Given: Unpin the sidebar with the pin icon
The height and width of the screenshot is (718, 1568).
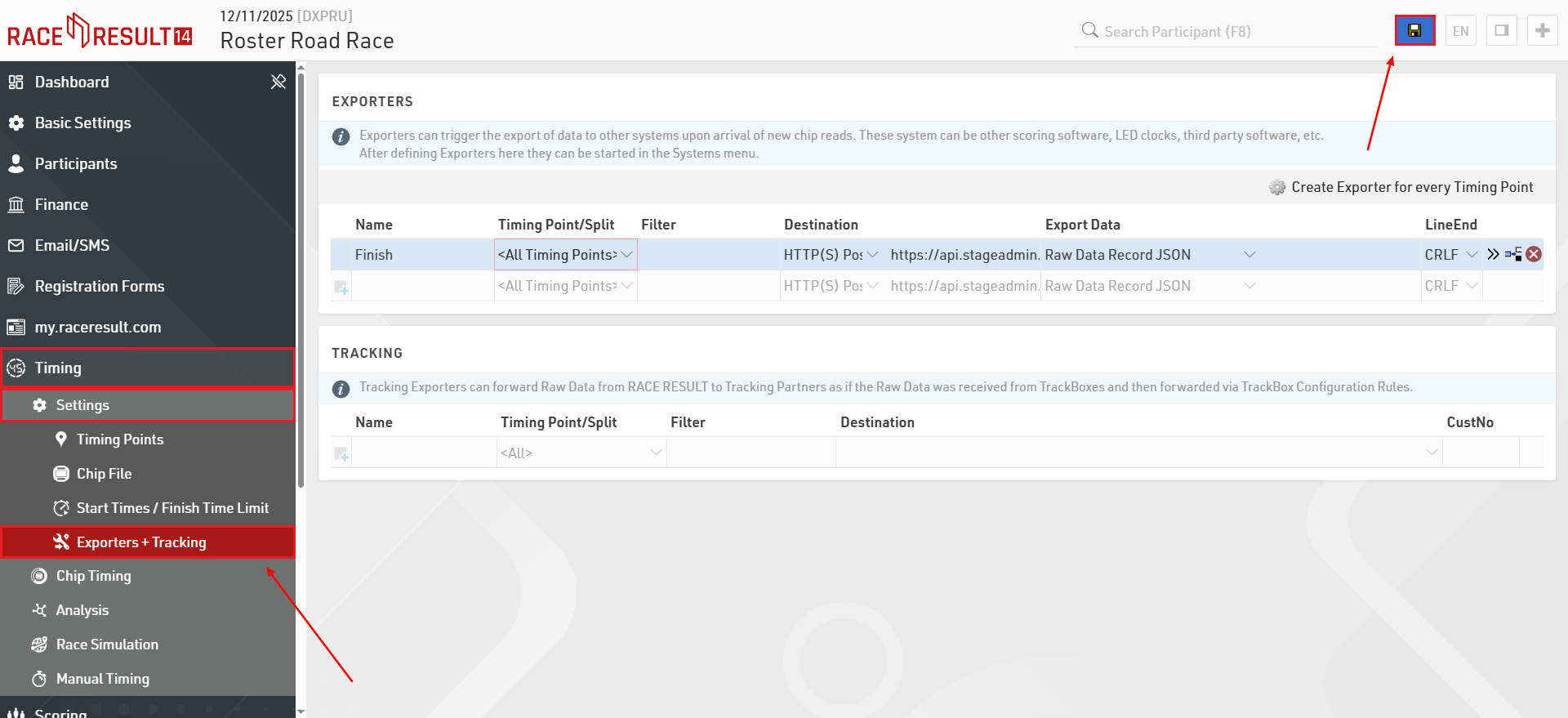Looking at the screenshot, I should pos(278,82).
